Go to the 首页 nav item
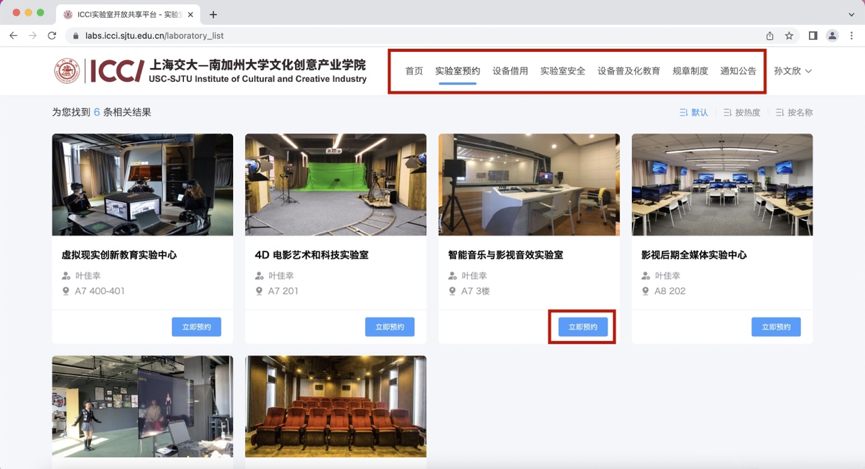This screenshot has height=469, width=865. click(x=414, y=71)
